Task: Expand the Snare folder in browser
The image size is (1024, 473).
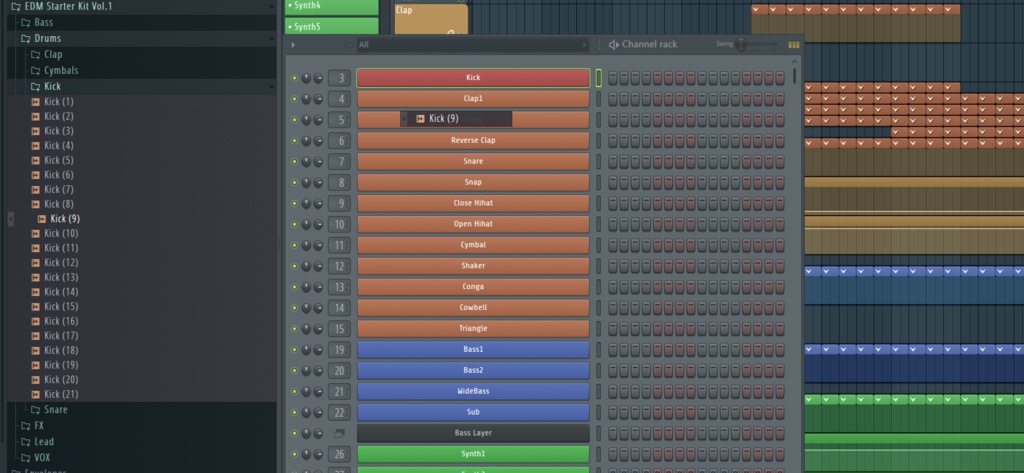Action: tap(56, 410)
